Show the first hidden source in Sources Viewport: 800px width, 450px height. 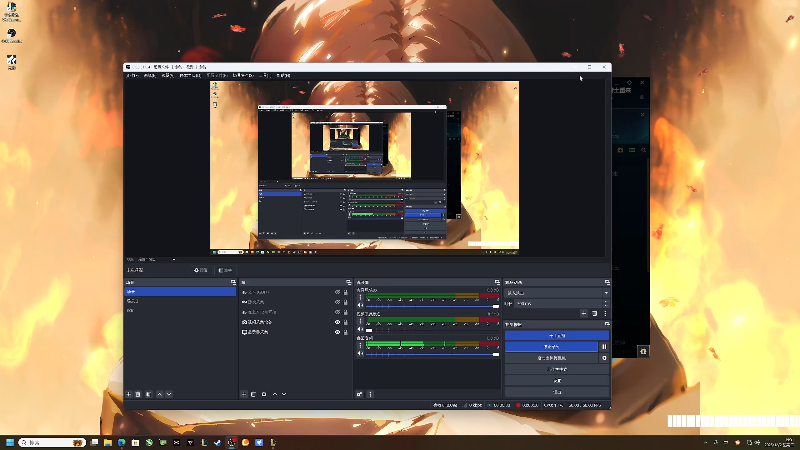337,292
